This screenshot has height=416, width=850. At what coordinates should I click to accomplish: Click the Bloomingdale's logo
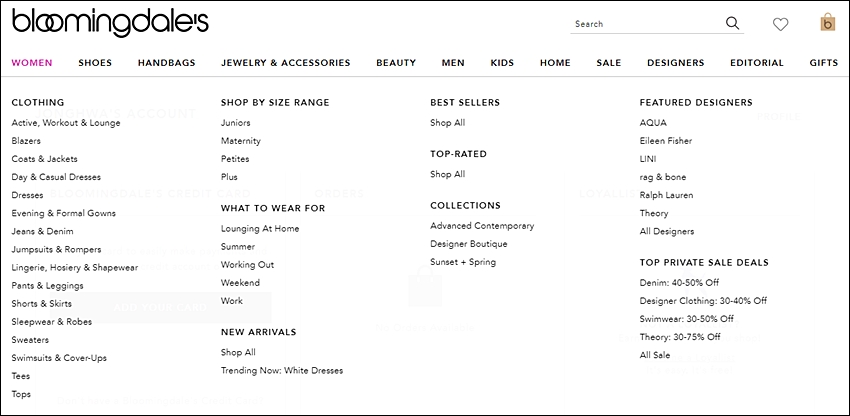(x=110, y=23)
